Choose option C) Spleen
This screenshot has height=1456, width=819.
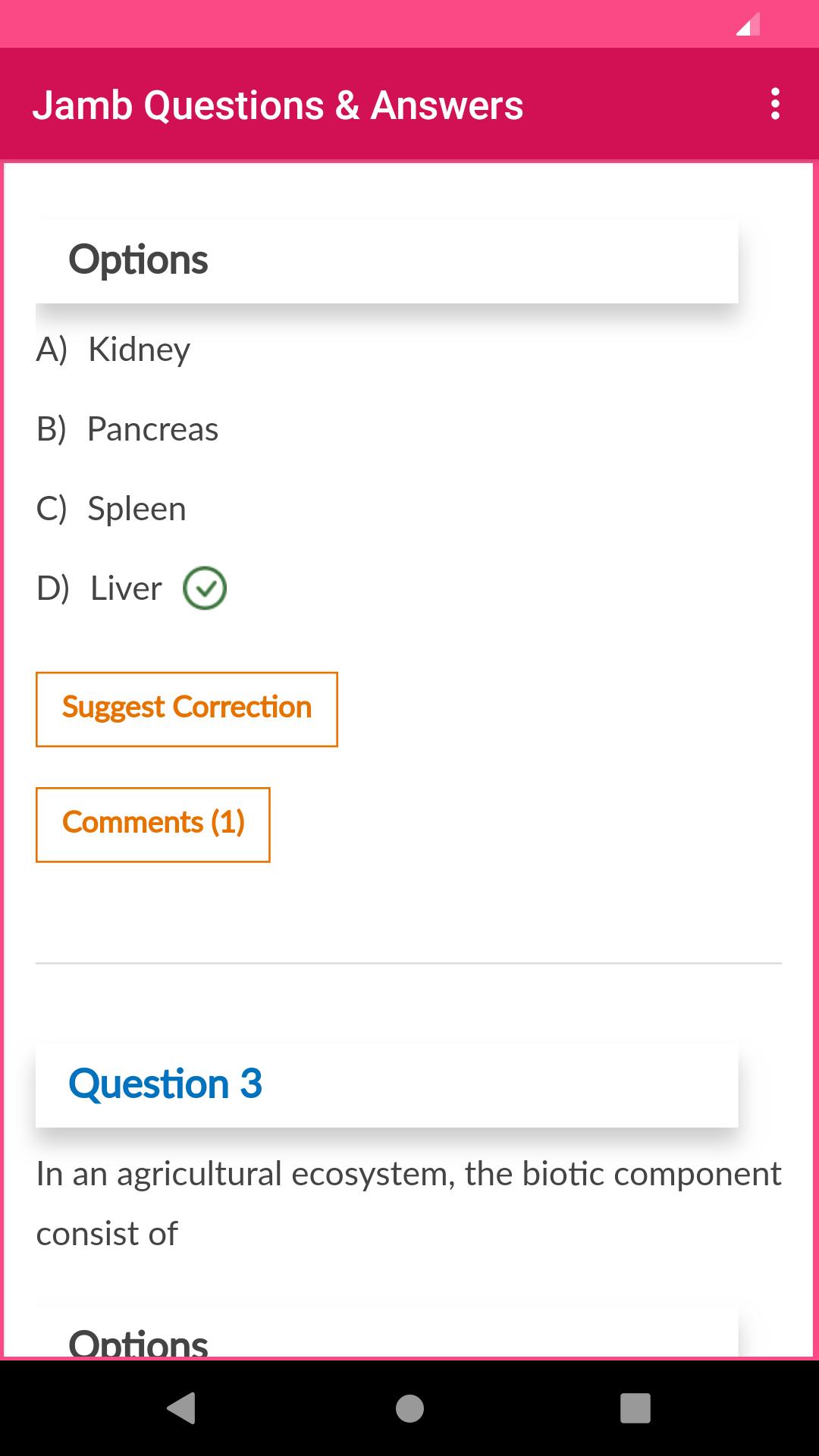(111, 508)
